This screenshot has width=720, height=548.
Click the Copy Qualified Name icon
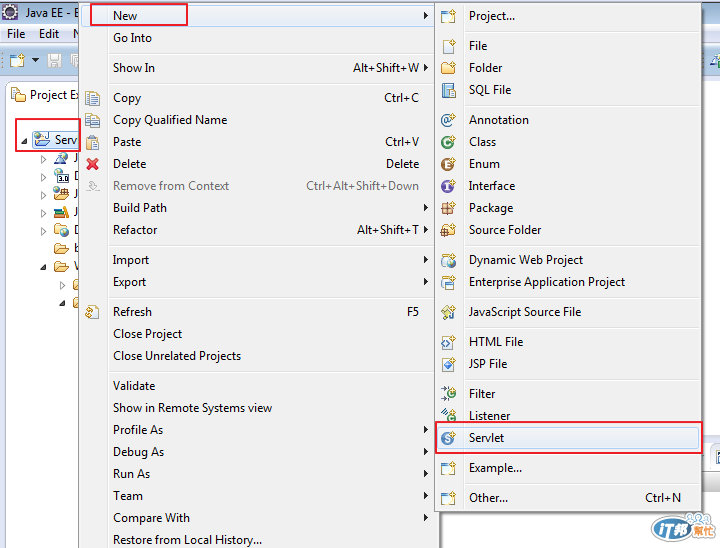[x=92, y=120]
